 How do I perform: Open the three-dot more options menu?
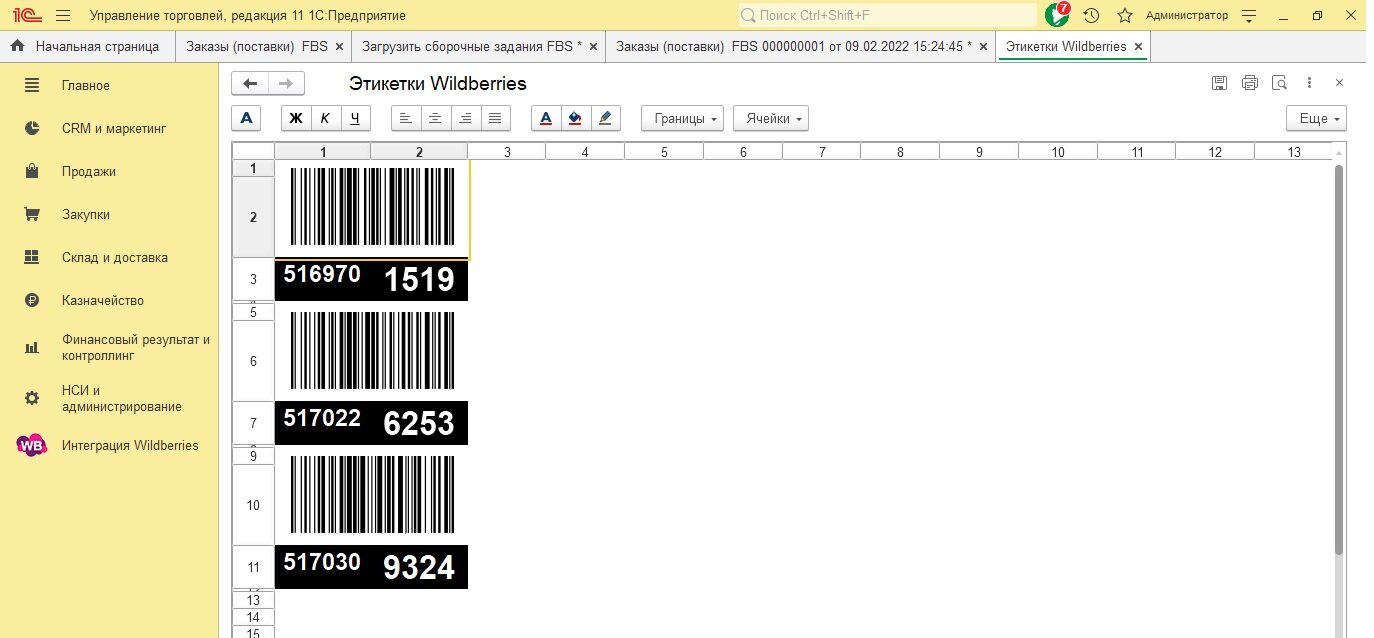tap(1310, 83)
